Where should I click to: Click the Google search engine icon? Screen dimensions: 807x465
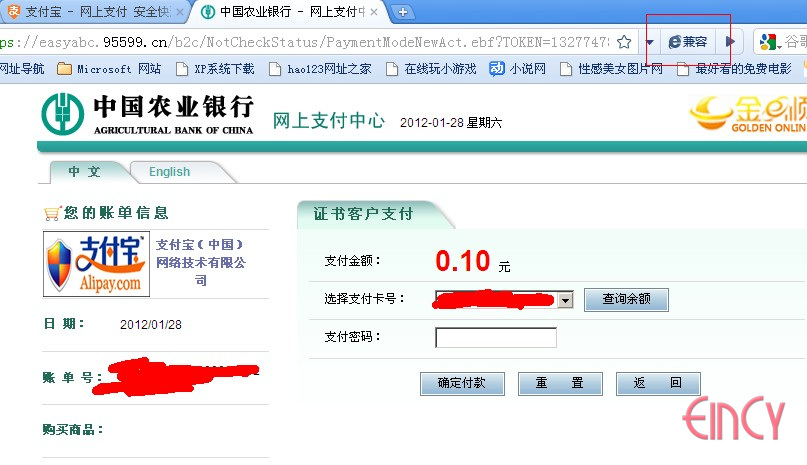tap(768, 42)
